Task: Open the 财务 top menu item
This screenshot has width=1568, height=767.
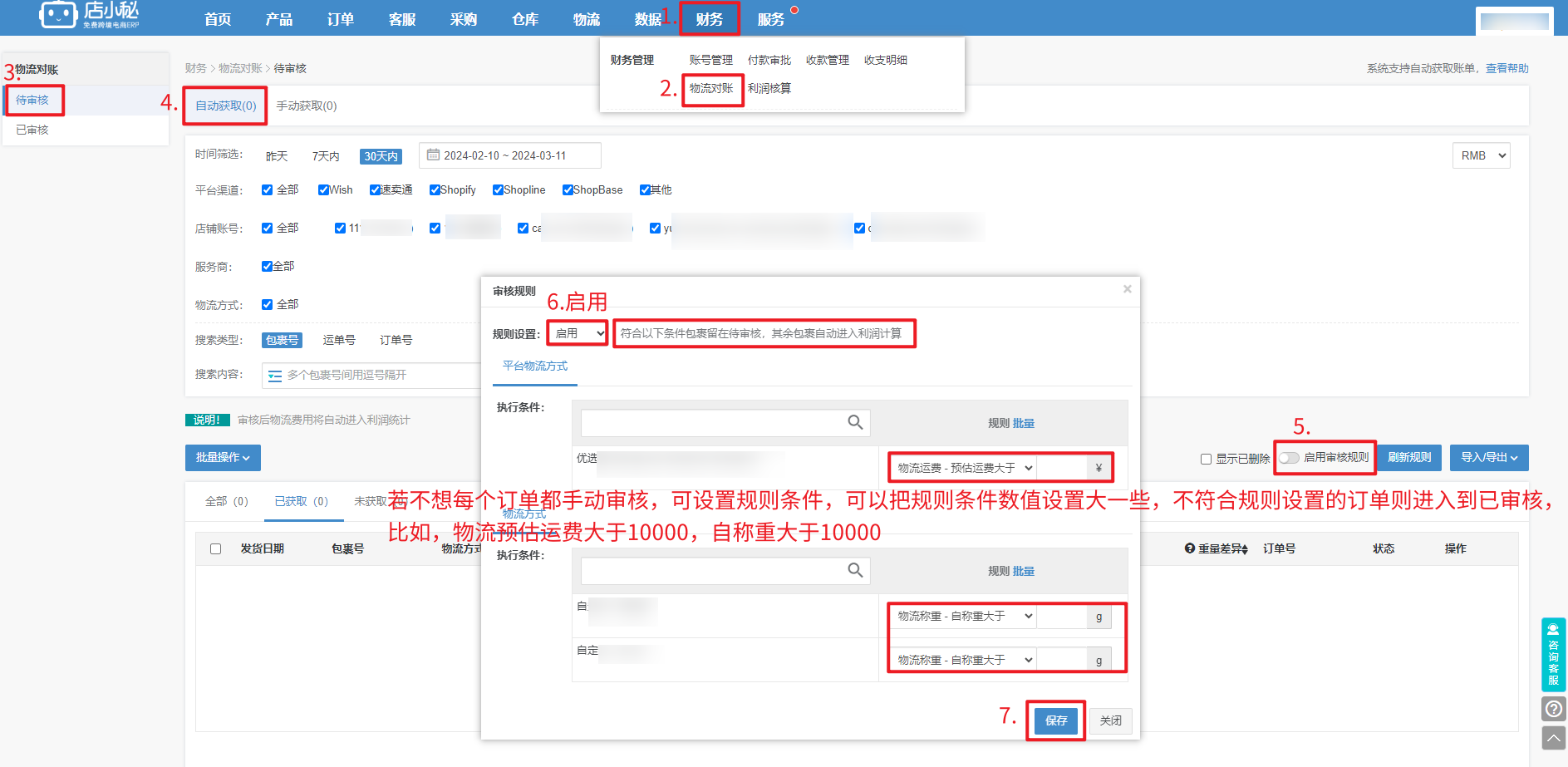Action: (x=709, y=19)
